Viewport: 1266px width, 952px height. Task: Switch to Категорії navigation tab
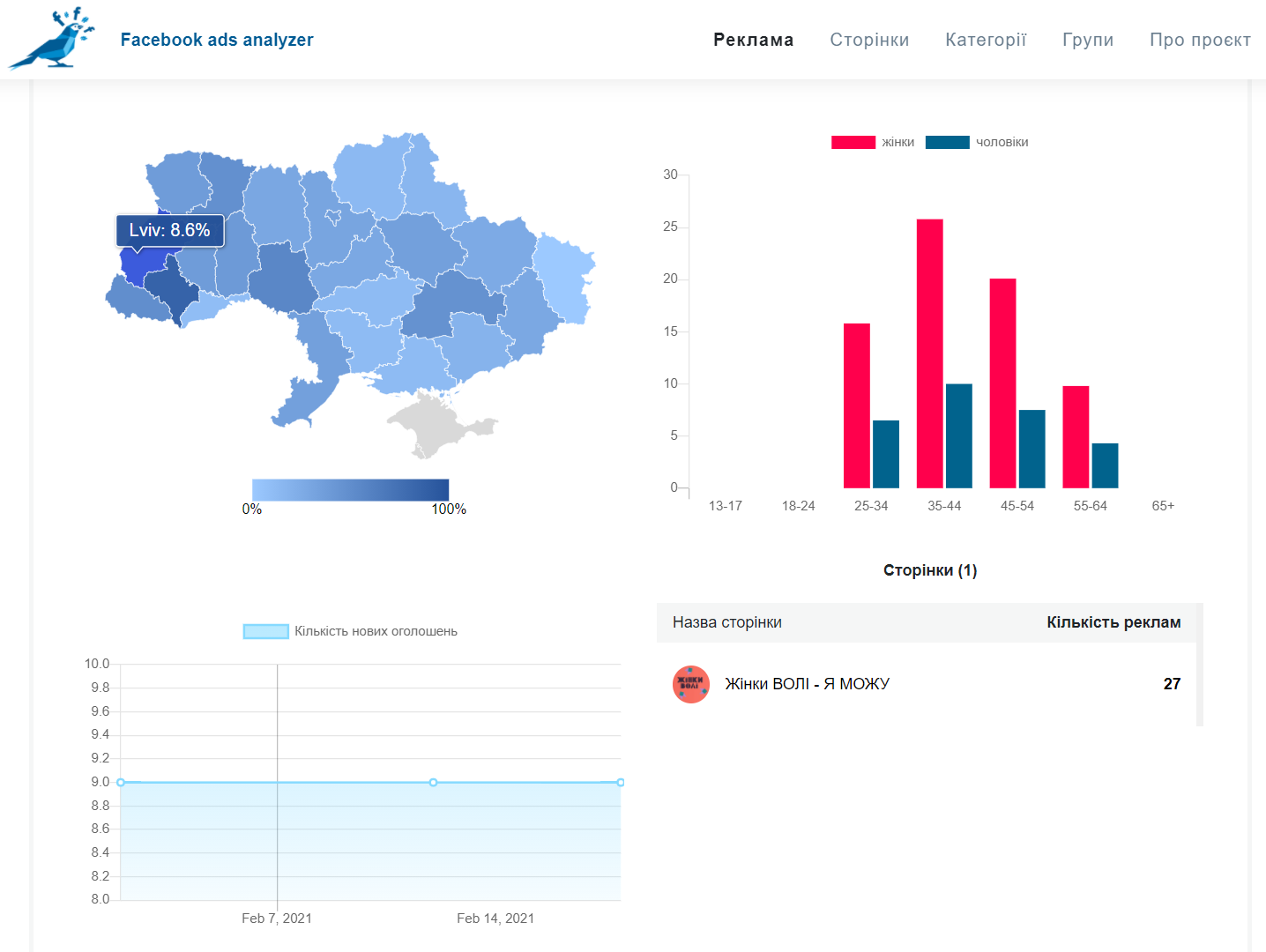(986, 40)
